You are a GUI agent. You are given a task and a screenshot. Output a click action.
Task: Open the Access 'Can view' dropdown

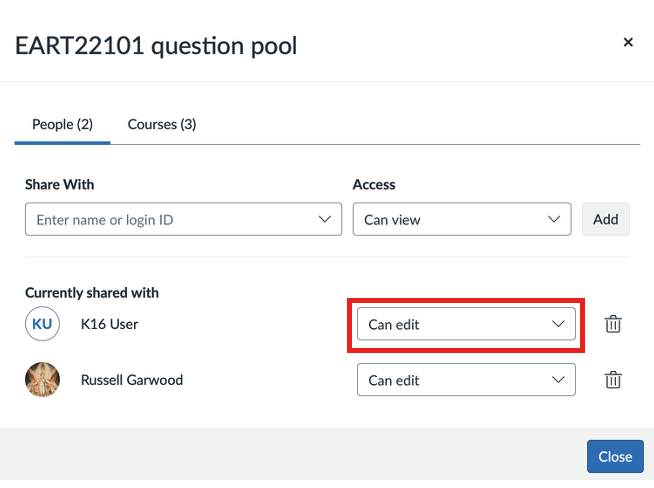coord(462,219)
